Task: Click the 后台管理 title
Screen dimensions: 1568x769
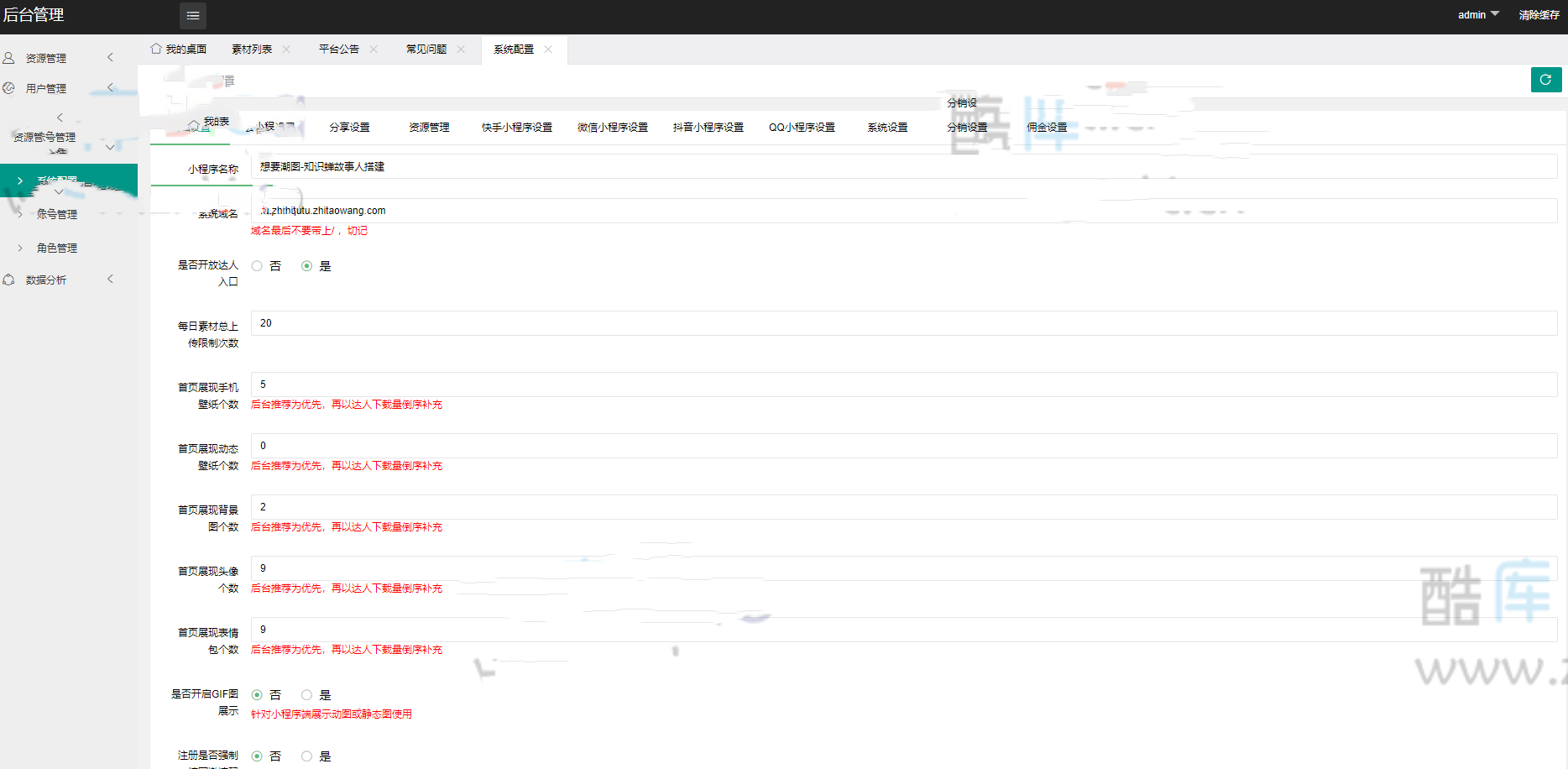Action: point(34,15)
